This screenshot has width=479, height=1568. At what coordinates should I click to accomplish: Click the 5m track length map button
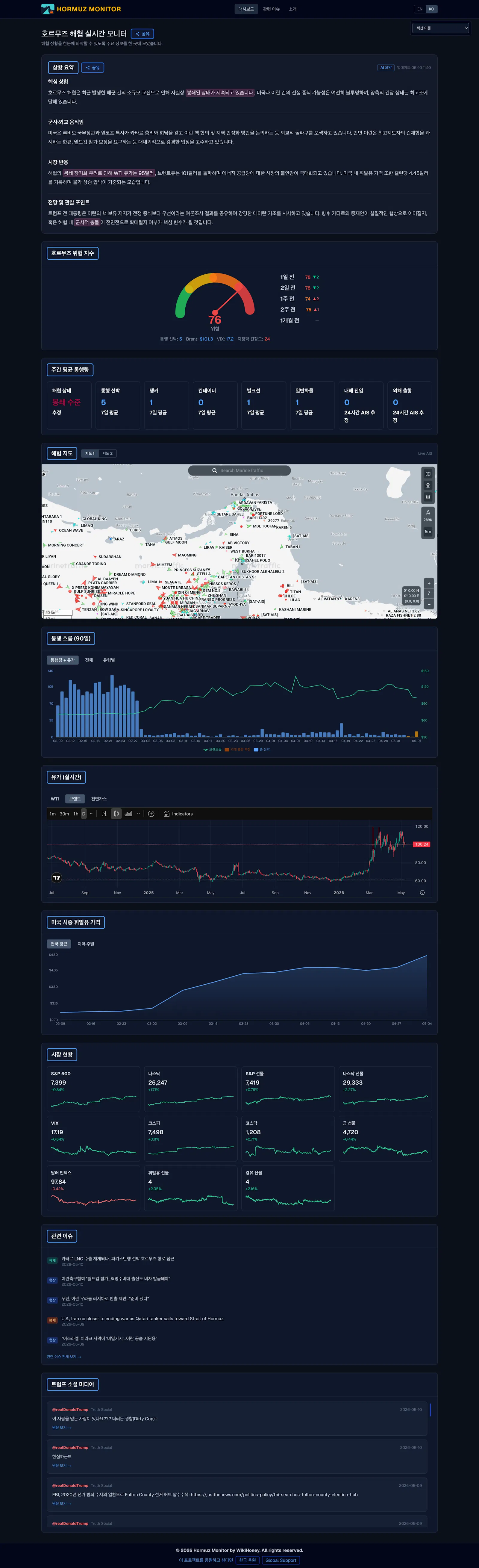coord(428,531)
